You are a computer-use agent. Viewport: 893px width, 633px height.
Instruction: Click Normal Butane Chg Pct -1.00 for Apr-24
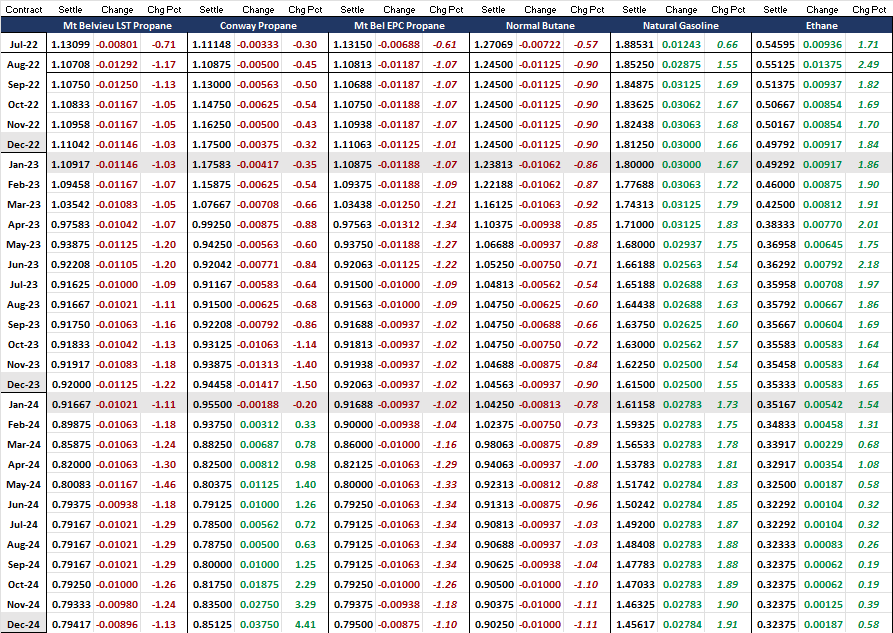coord(586,465)
